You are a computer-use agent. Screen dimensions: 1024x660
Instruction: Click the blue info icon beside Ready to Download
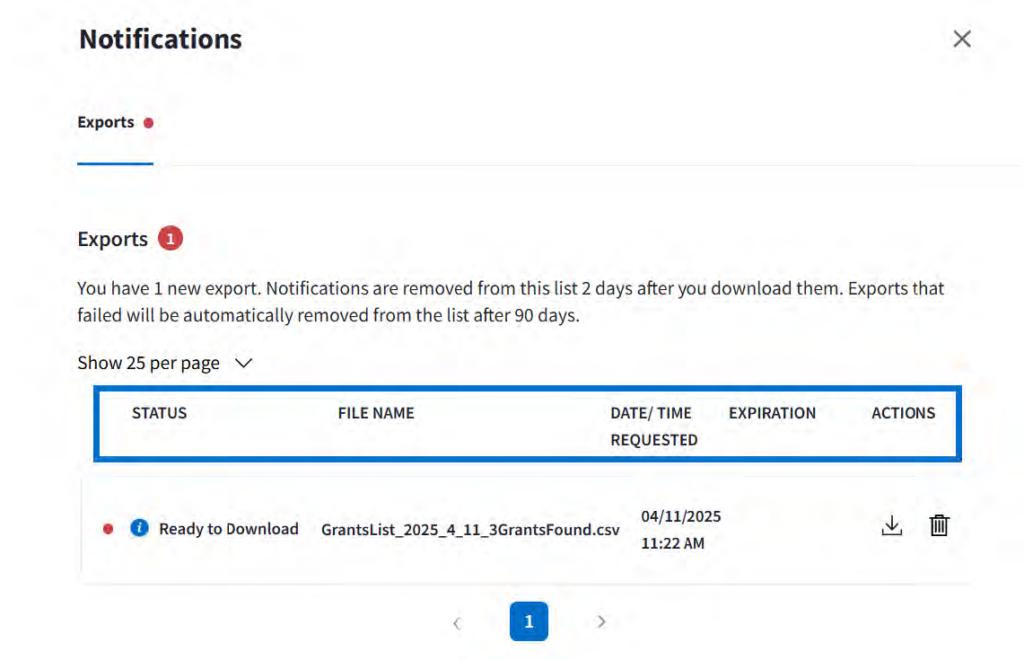point(140,528)
